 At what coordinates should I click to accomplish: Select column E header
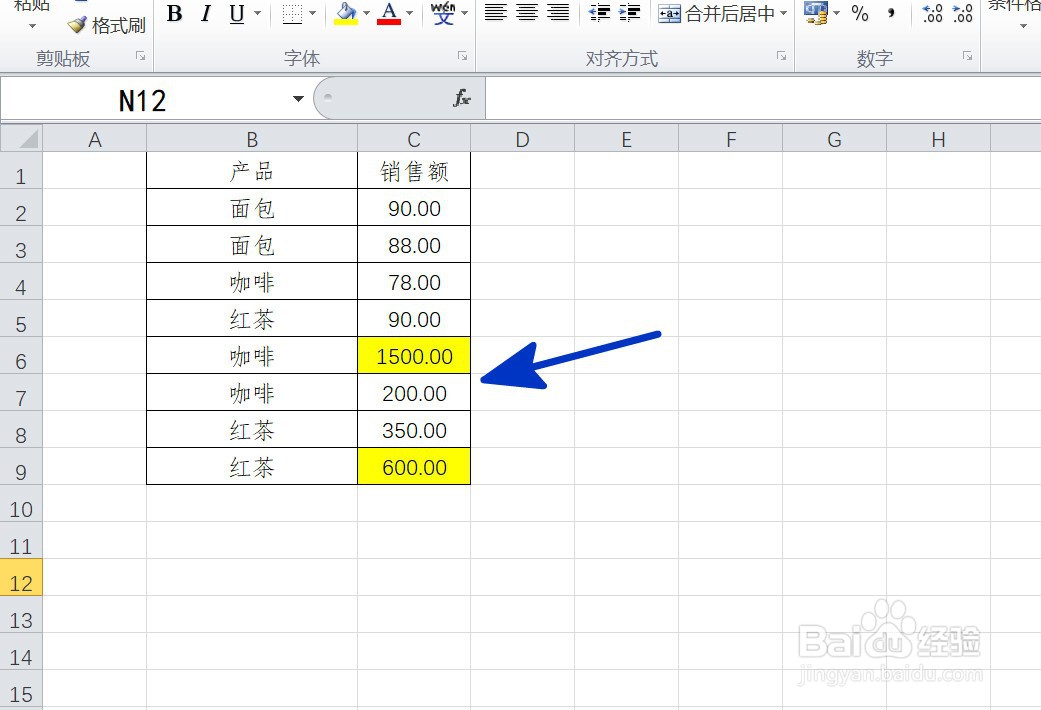tap(626, 139)
